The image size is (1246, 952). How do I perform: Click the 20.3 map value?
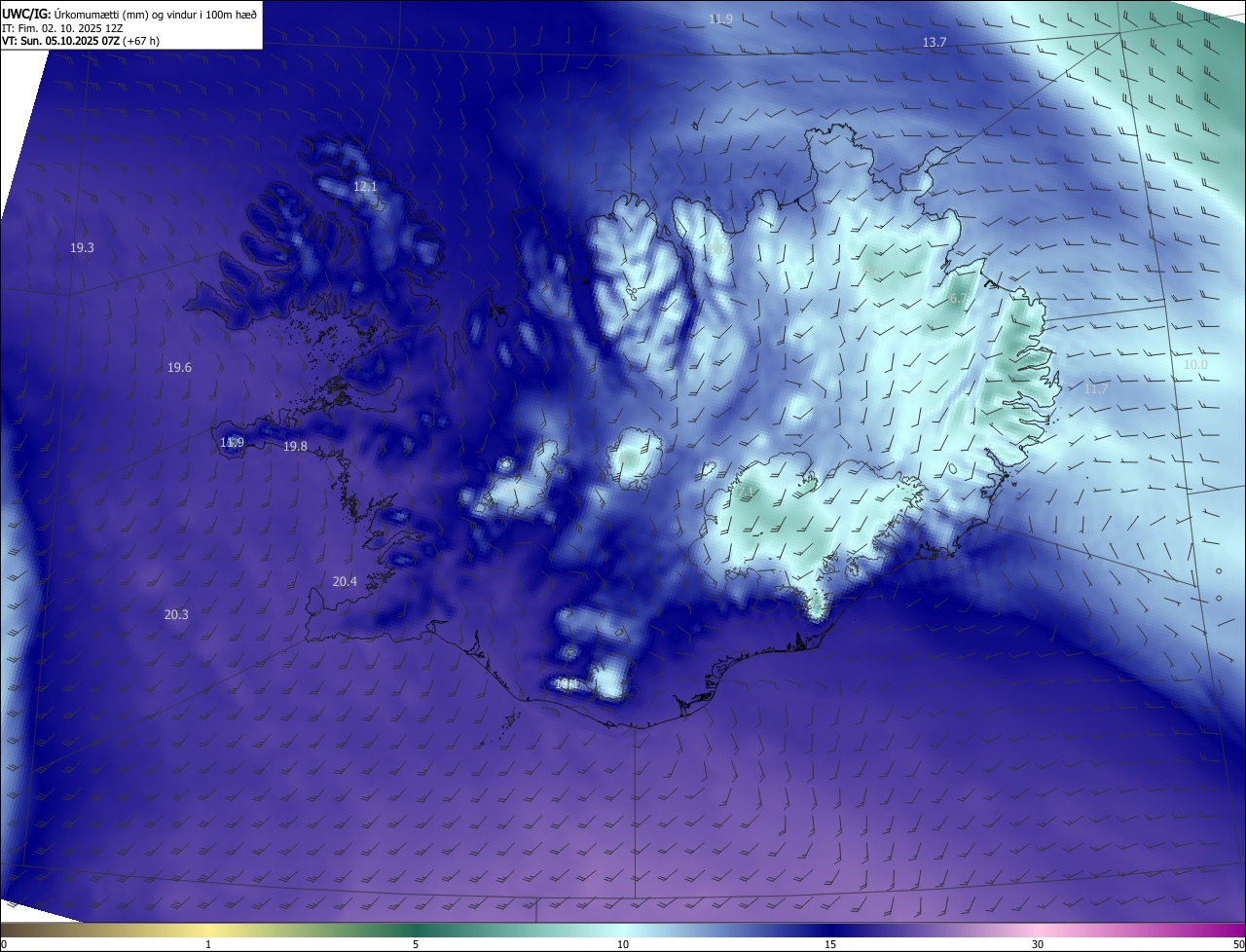pos(176,615)
